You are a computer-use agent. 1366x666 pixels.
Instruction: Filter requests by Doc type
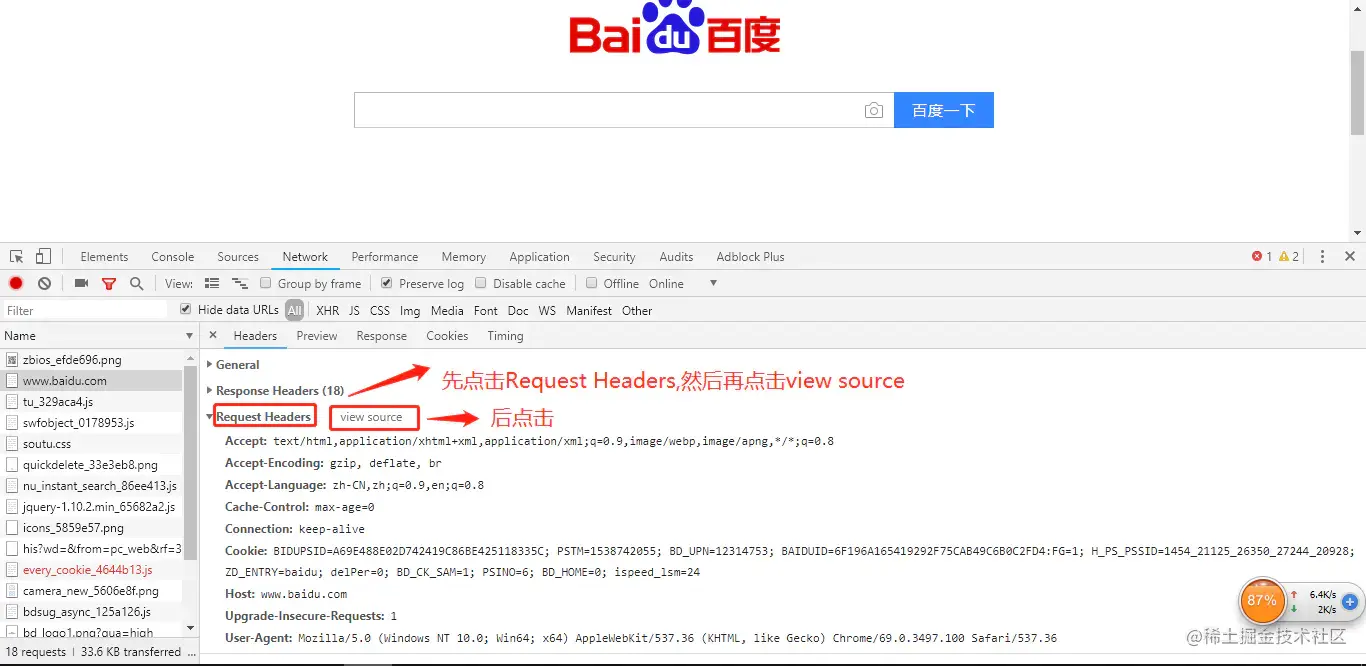click(x=518, y=311)
